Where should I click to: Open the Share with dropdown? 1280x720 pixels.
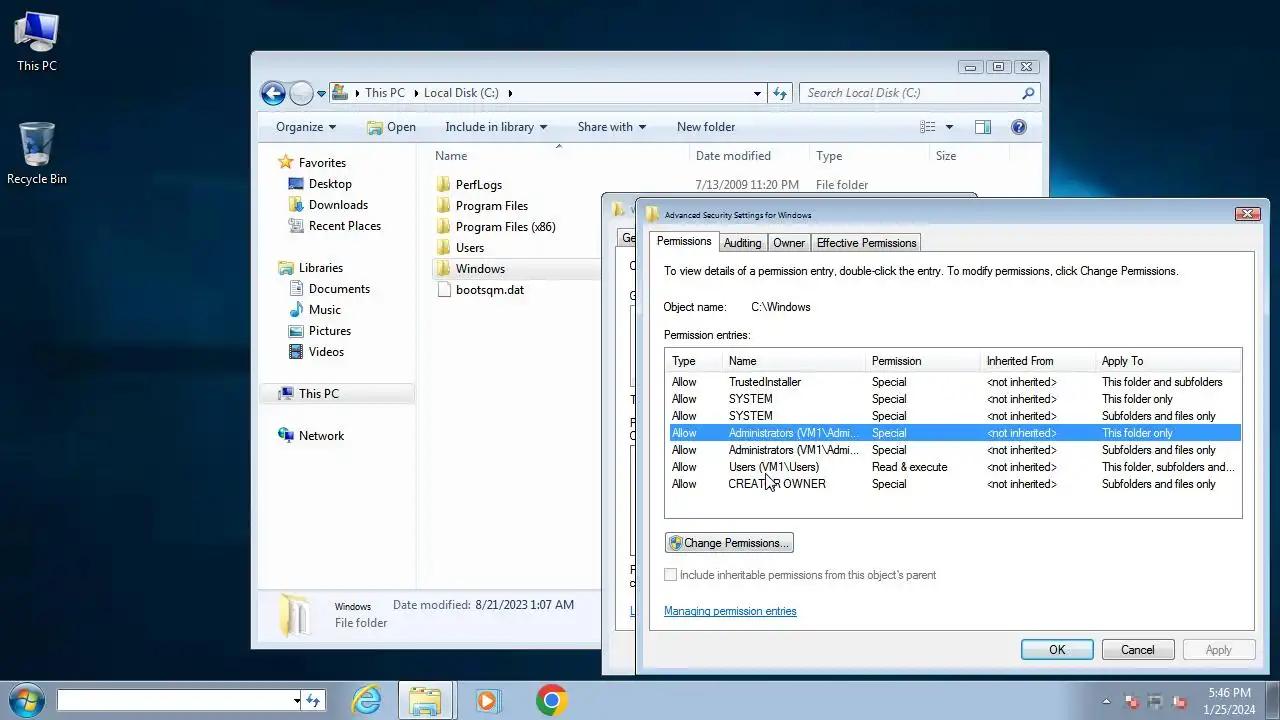pyautogui.click(x=612, y=127)
